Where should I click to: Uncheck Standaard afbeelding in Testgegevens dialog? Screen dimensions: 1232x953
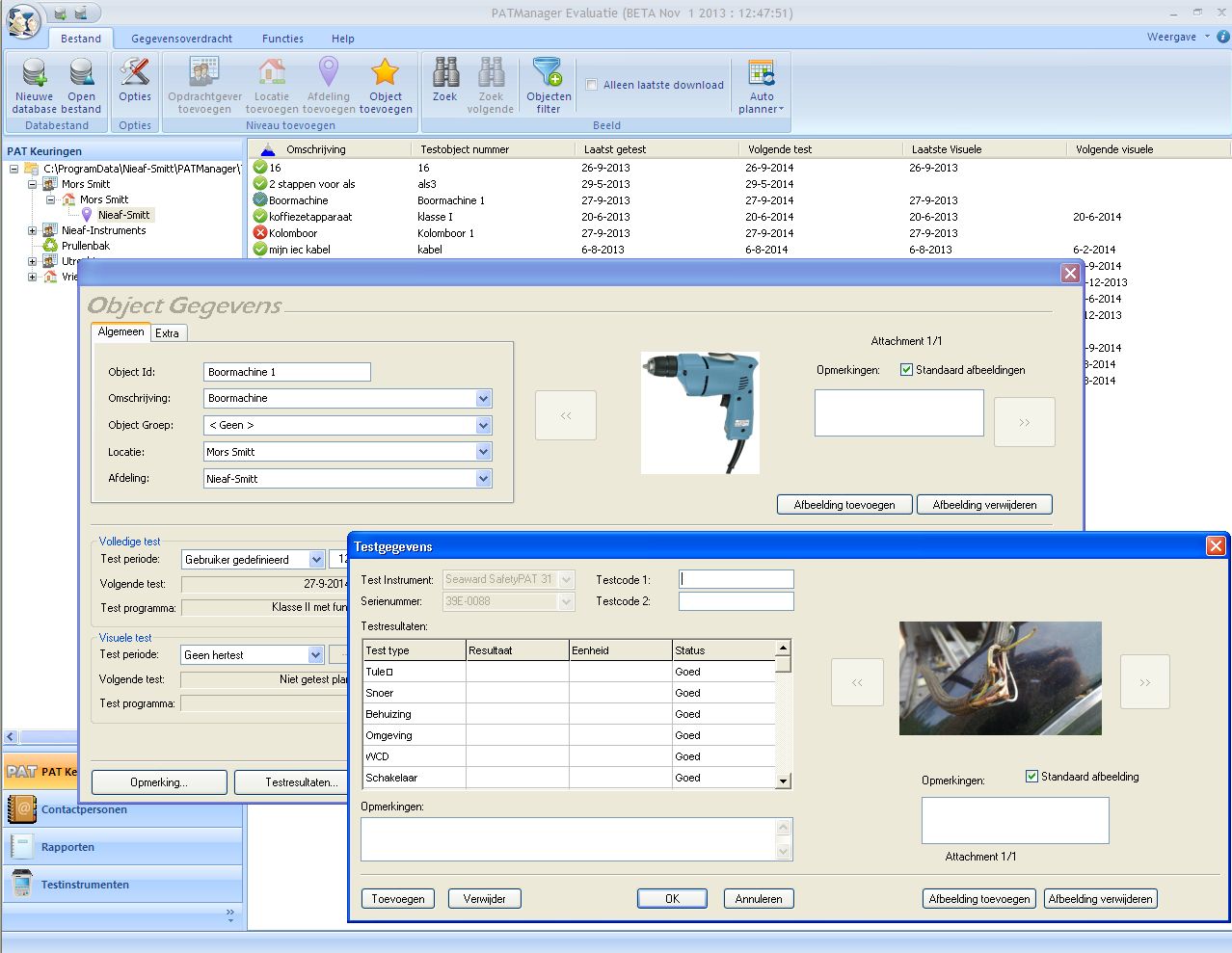[1031, 777]
